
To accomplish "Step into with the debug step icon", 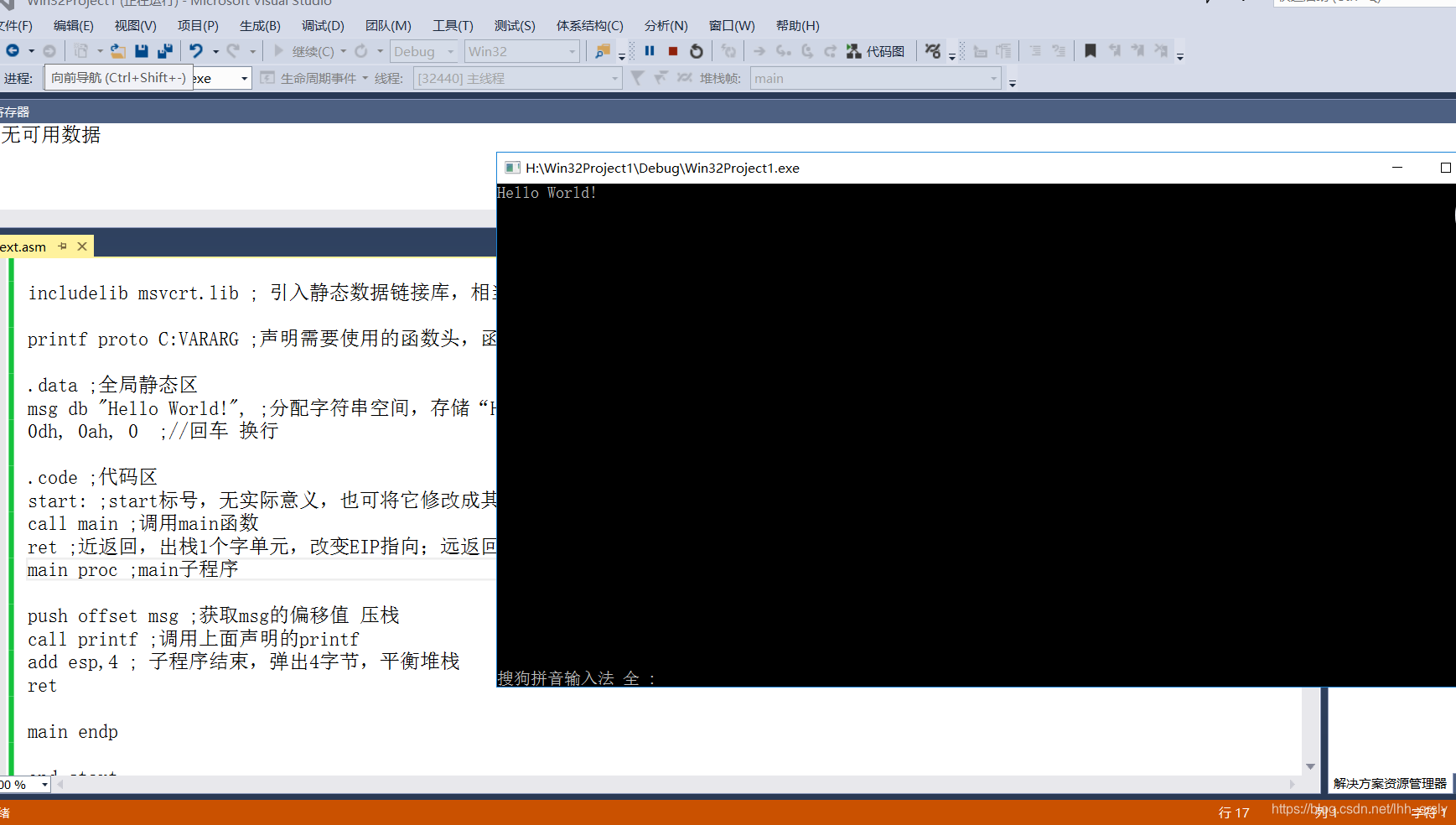I will click(784, 51).
